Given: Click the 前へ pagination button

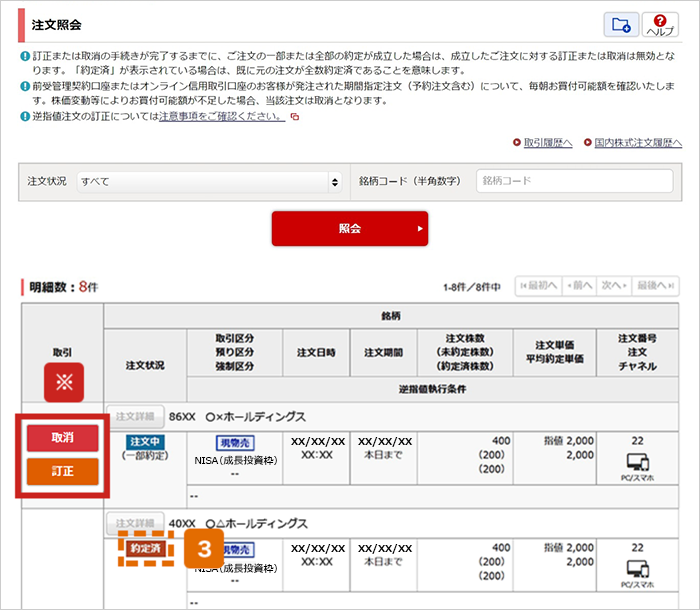Looking at the screenshot, I should 579,286.
